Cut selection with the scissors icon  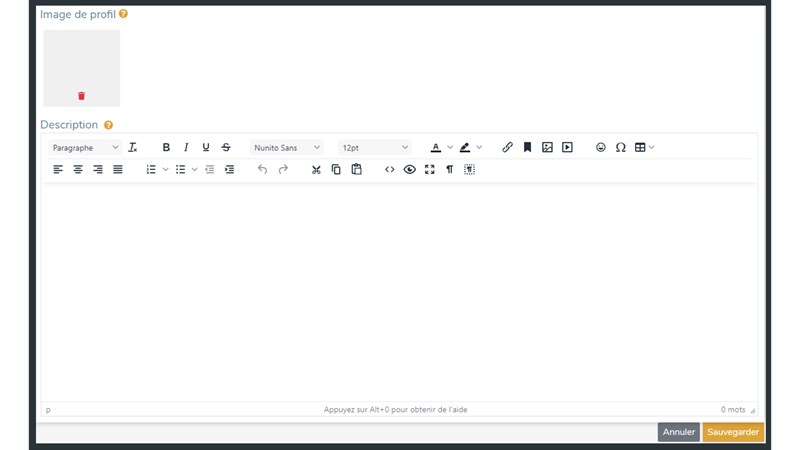click(x=316, y=169)
